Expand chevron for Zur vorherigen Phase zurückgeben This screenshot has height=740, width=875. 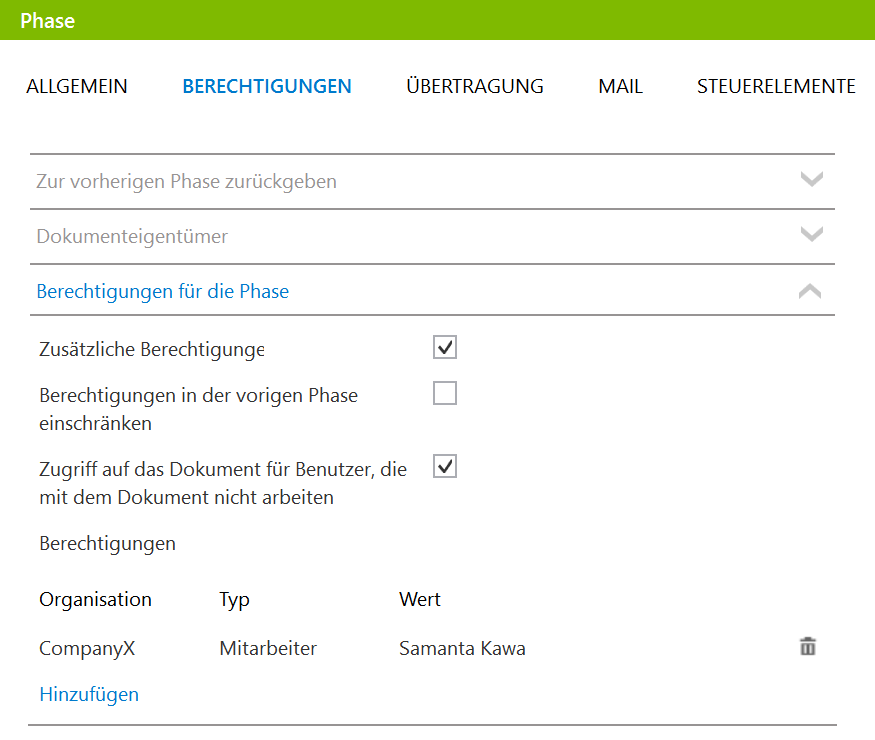click(811, 179)
